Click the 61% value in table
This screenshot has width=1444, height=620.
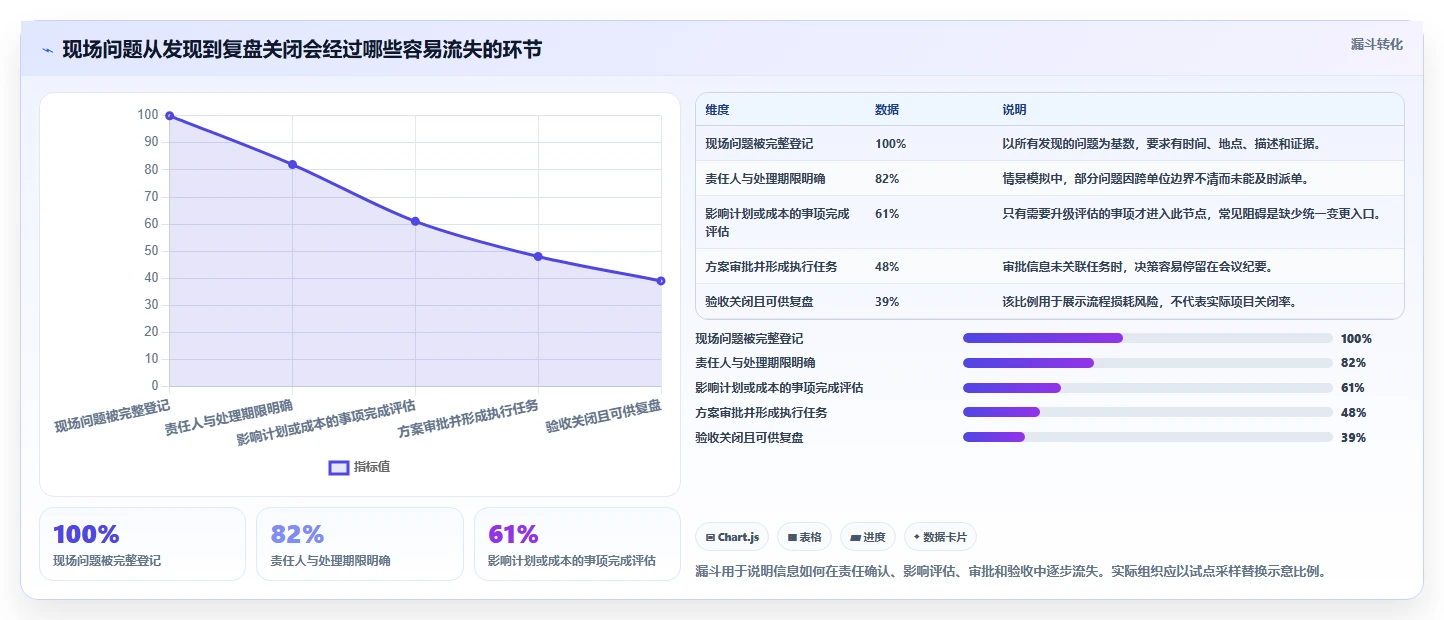[x=887, y=214]
